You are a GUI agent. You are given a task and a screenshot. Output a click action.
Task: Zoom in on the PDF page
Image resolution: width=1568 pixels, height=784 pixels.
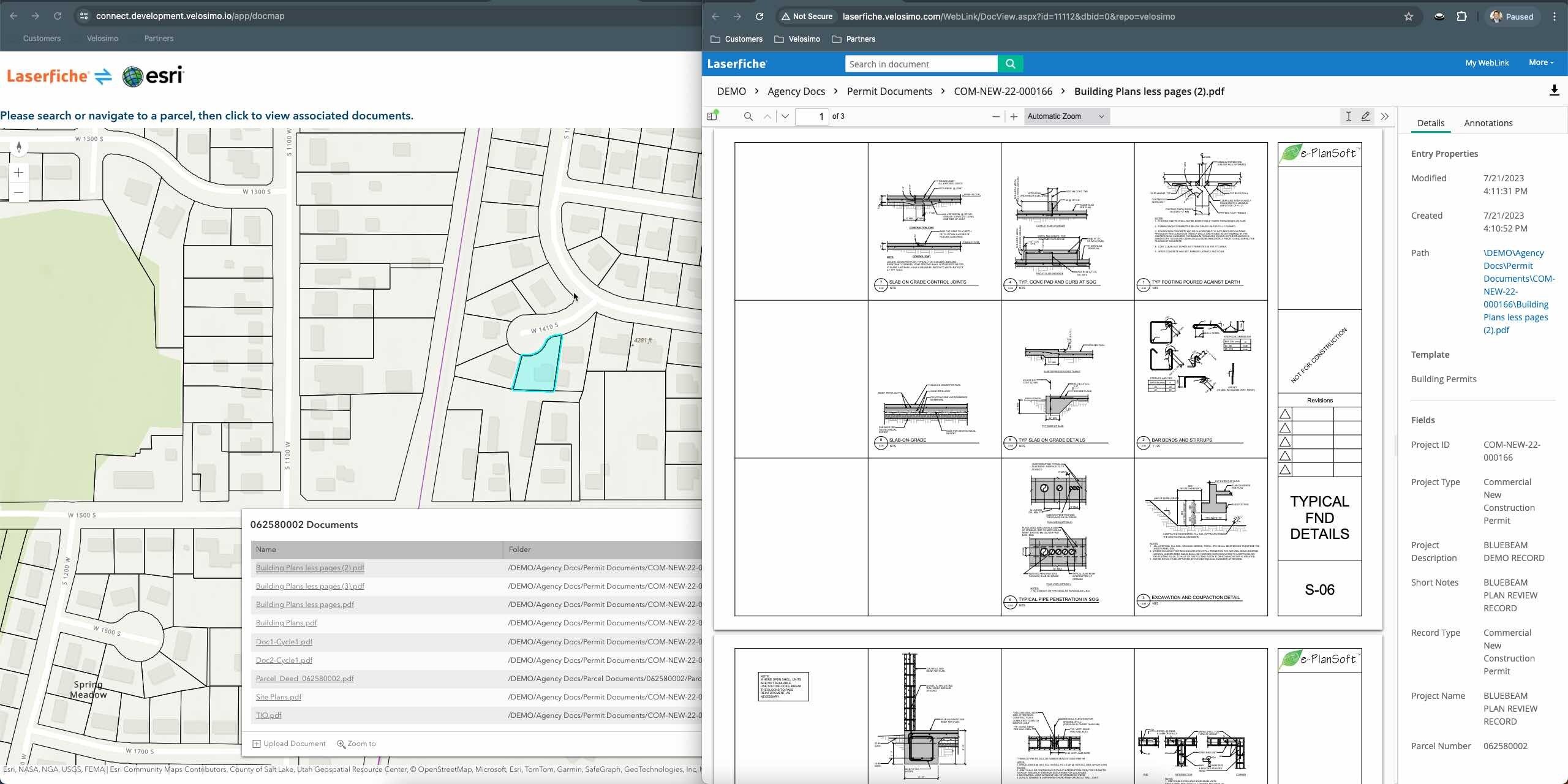tap(1014, 116)
